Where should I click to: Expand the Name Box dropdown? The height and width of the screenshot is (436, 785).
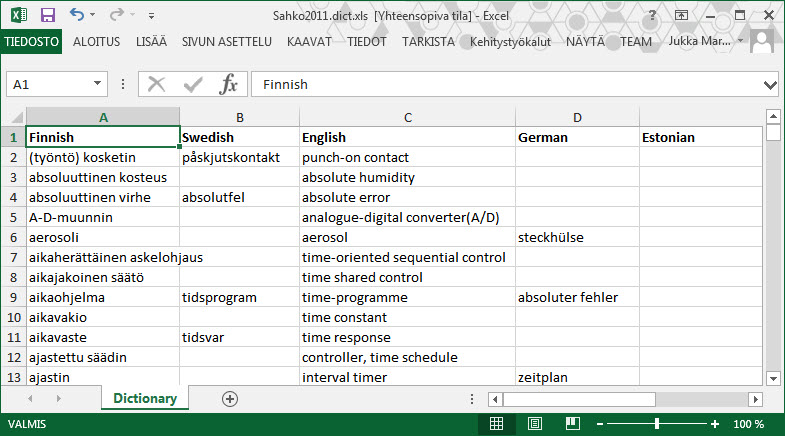pos(98,85)
